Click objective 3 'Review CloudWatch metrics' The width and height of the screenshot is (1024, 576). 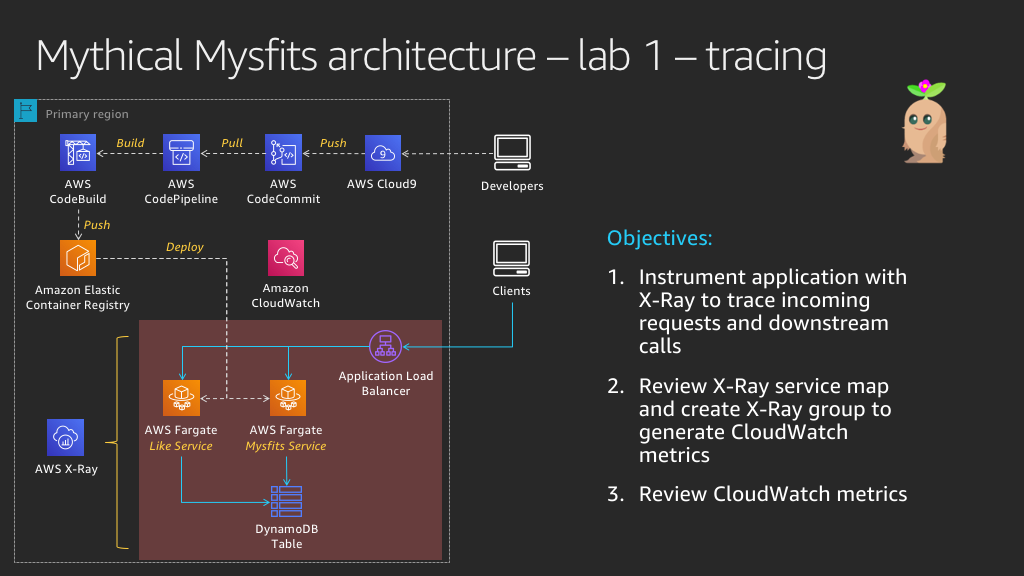(x=758, y=494)
